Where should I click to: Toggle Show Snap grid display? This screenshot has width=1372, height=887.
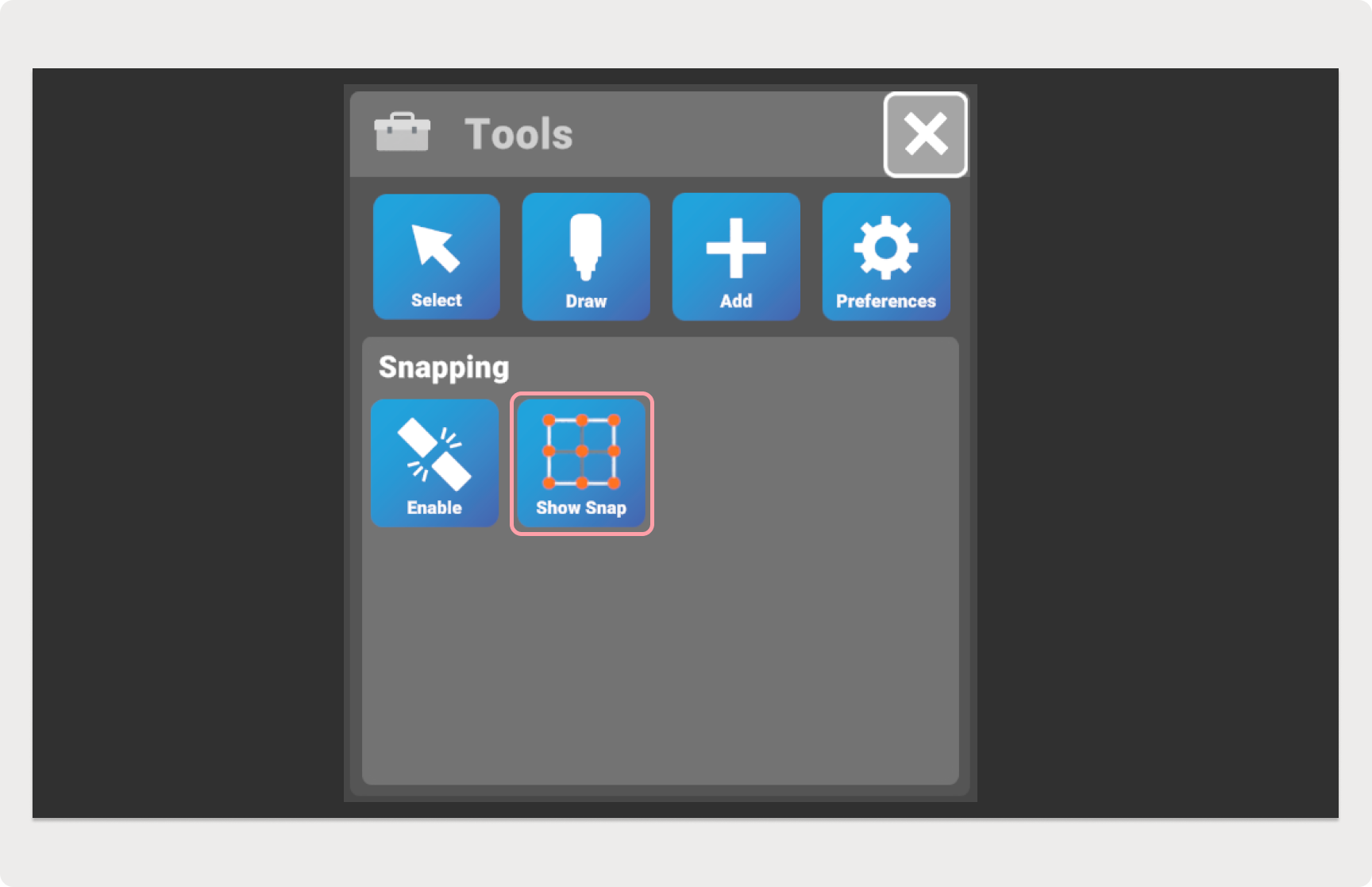pos(582,464)
